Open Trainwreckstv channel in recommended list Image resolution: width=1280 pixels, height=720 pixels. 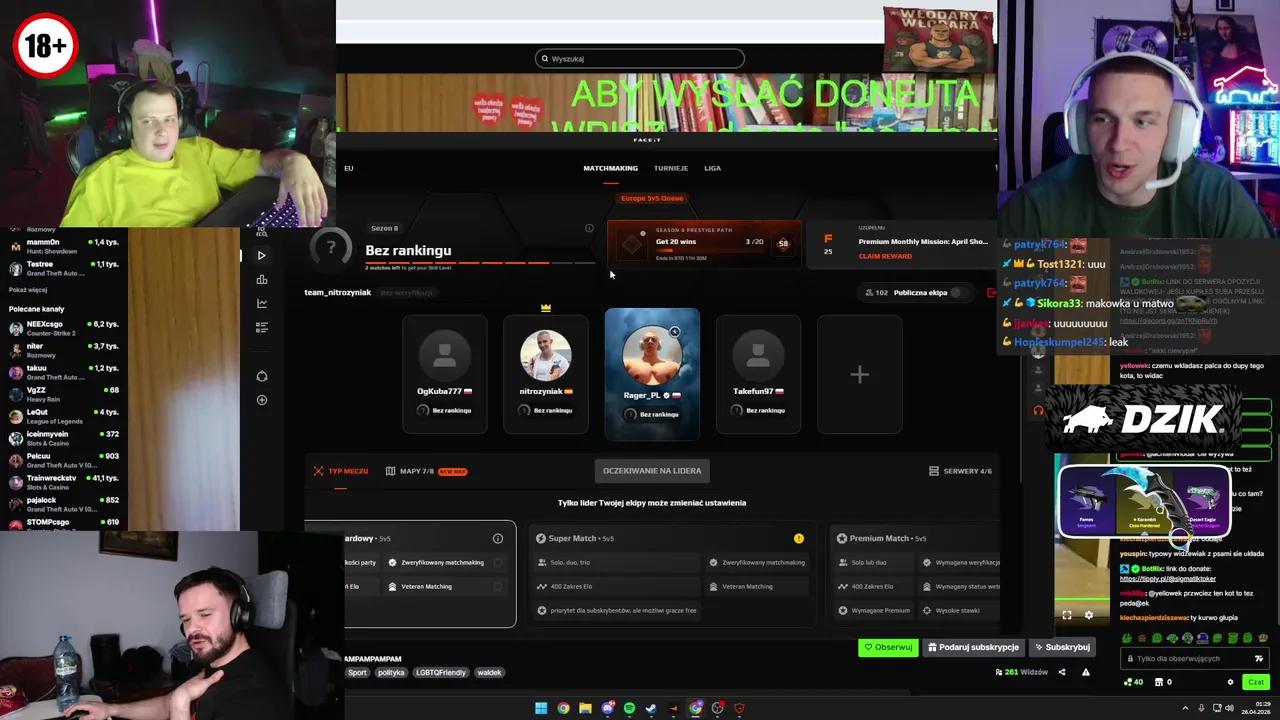(64, 482)
